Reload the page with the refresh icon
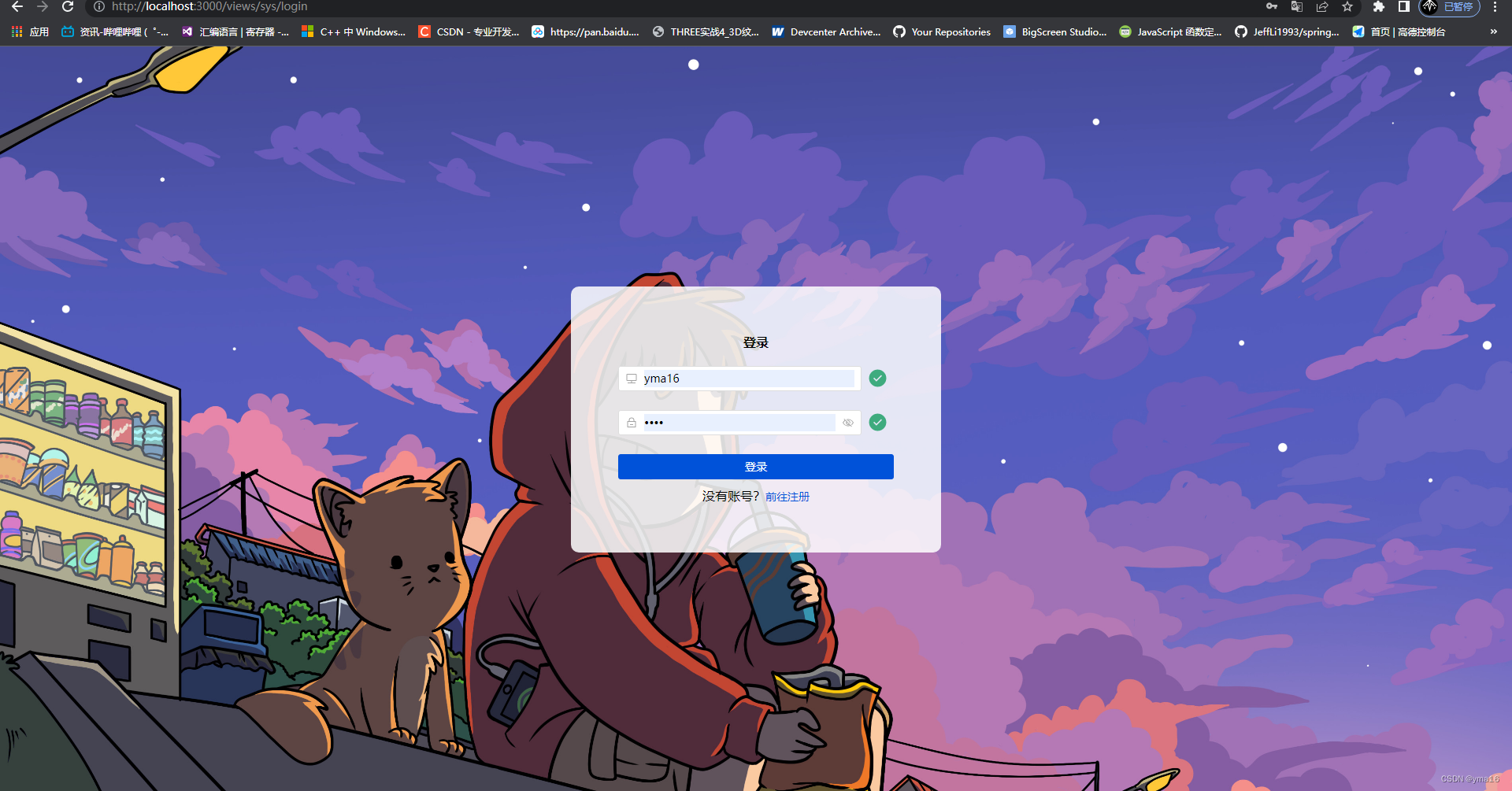 pos(68,6)
